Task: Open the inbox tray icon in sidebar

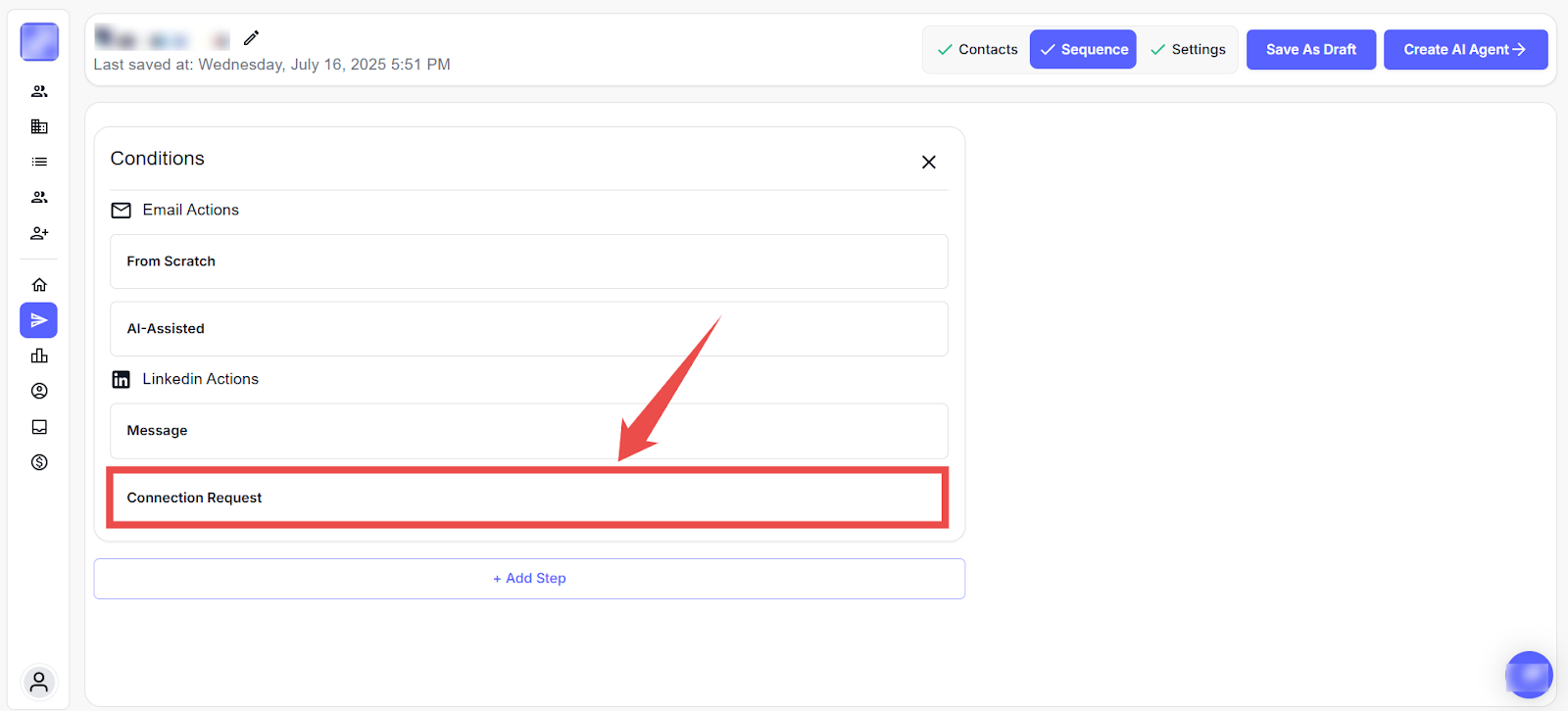Action: tap(39, 427)
